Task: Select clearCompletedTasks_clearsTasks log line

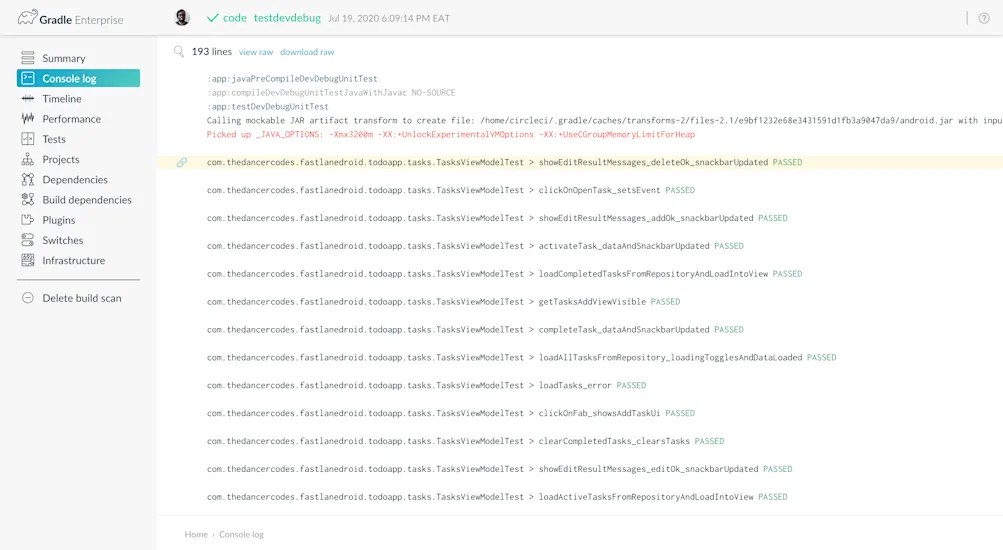Action: 465,441
